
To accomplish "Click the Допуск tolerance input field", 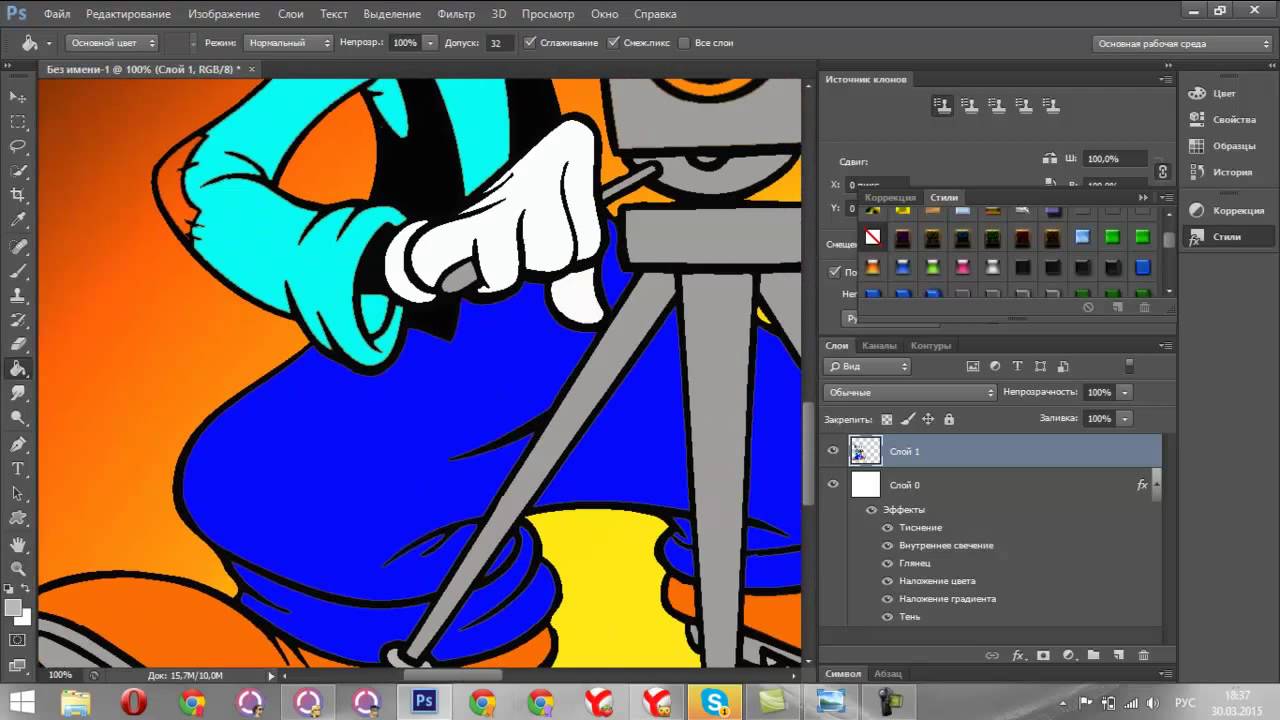I will coord(498,43).
